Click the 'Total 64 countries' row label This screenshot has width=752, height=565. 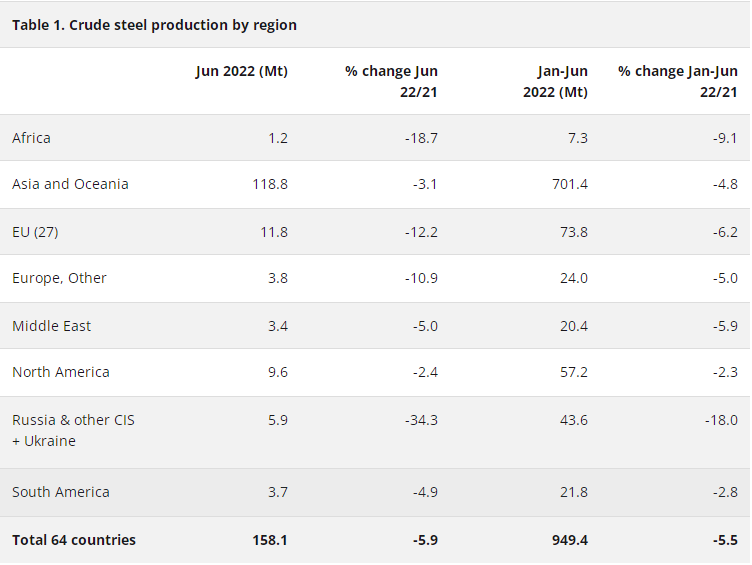[74, 540]
